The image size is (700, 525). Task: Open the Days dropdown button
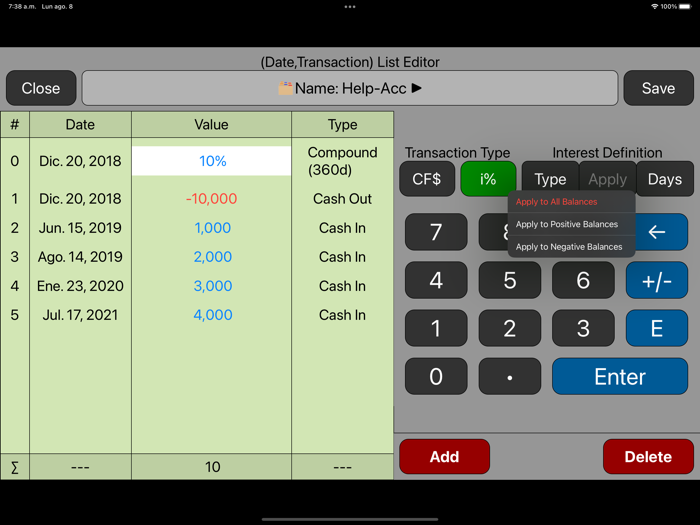(x=665, y=179)
